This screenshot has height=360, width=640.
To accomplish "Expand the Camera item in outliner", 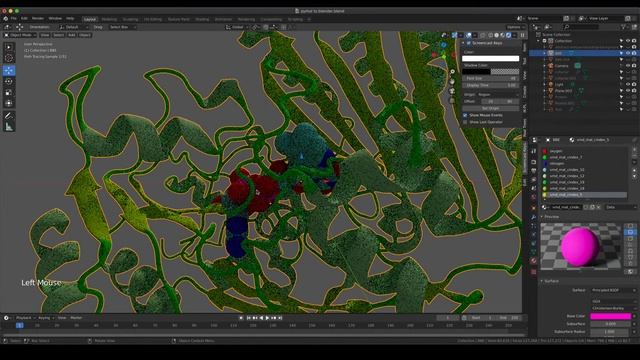I will tap(544, 65).
